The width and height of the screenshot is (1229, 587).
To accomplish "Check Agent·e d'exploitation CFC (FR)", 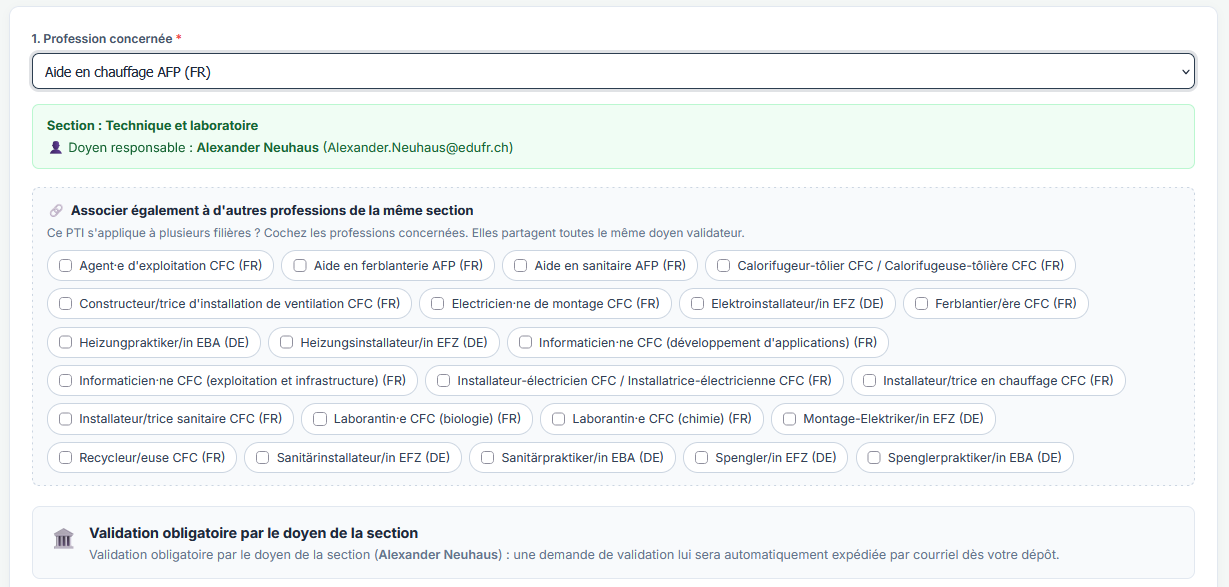I will coord(66,266).
